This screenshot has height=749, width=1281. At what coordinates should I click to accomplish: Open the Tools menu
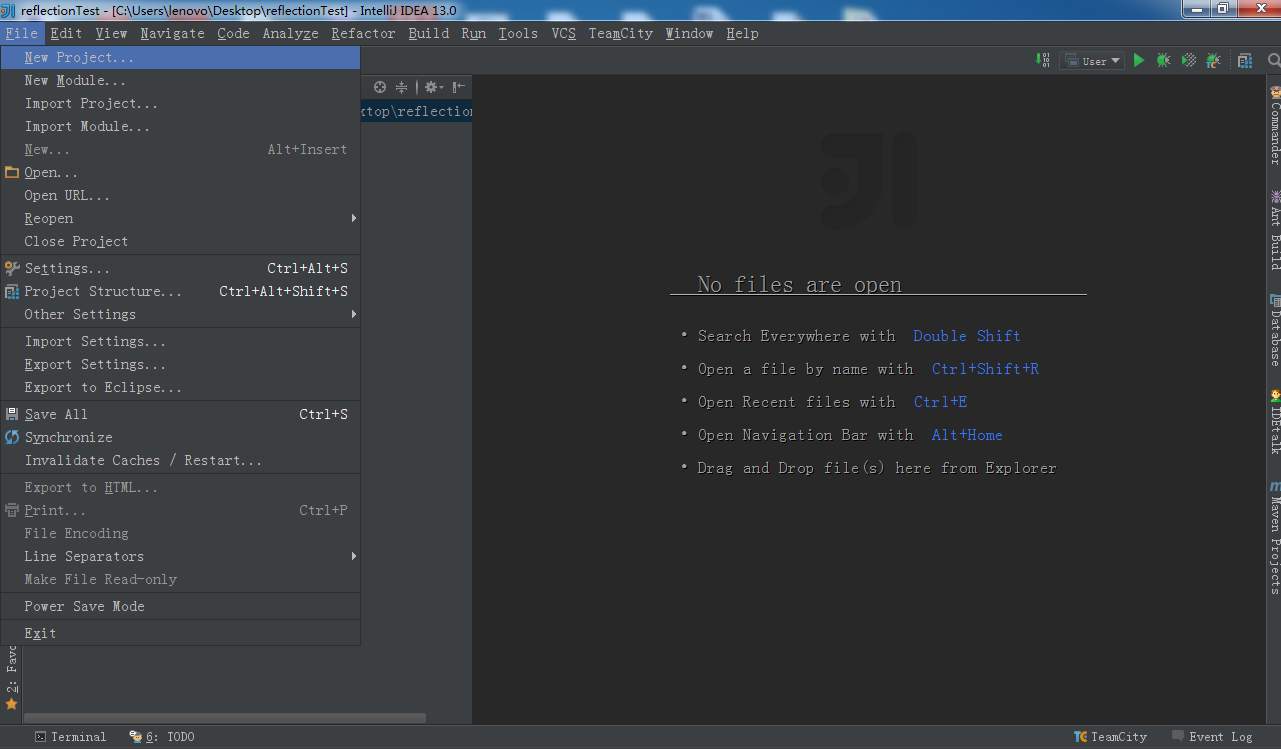point(518,33)
